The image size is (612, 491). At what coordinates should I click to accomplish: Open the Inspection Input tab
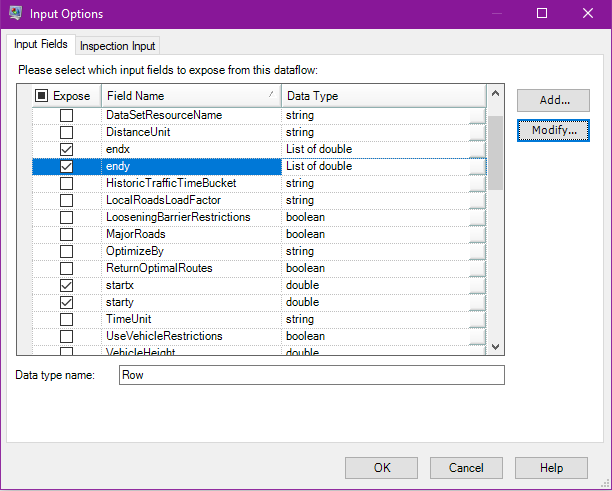pyautogui.click(x=117, y=46)
